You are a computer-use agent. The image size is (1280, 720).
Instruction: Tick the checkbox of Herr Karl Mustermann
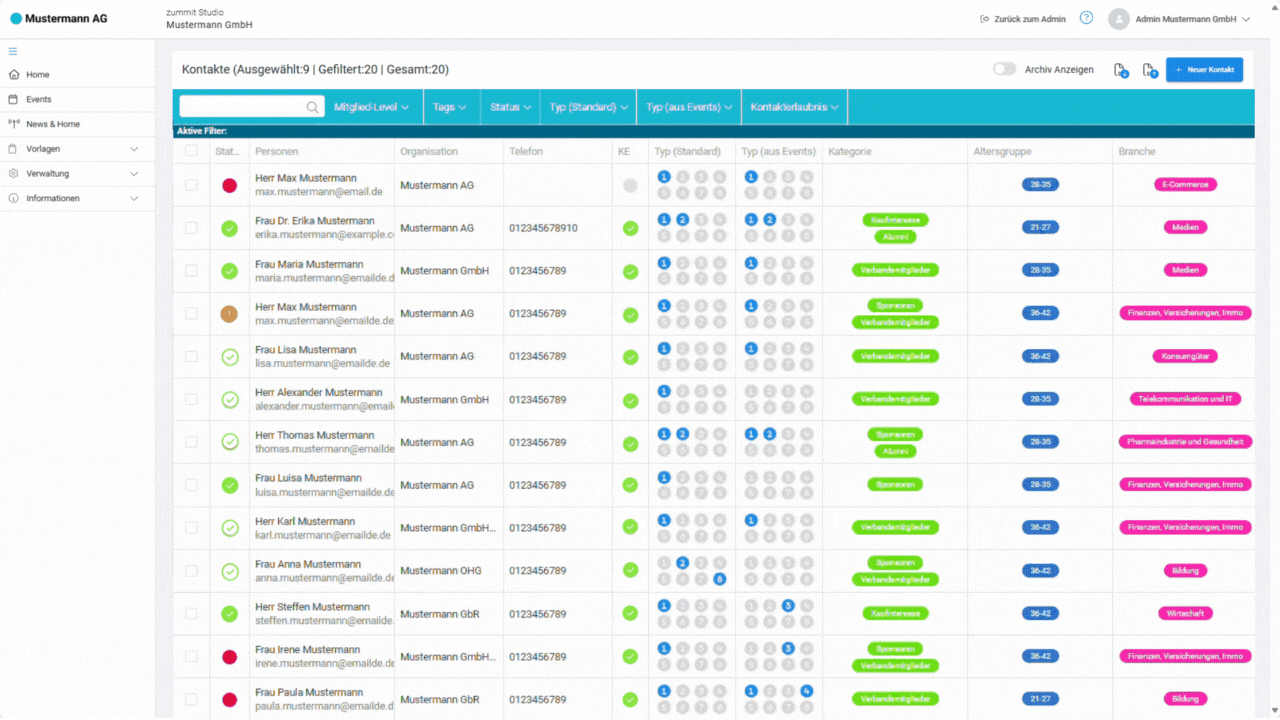click(191, 528)
